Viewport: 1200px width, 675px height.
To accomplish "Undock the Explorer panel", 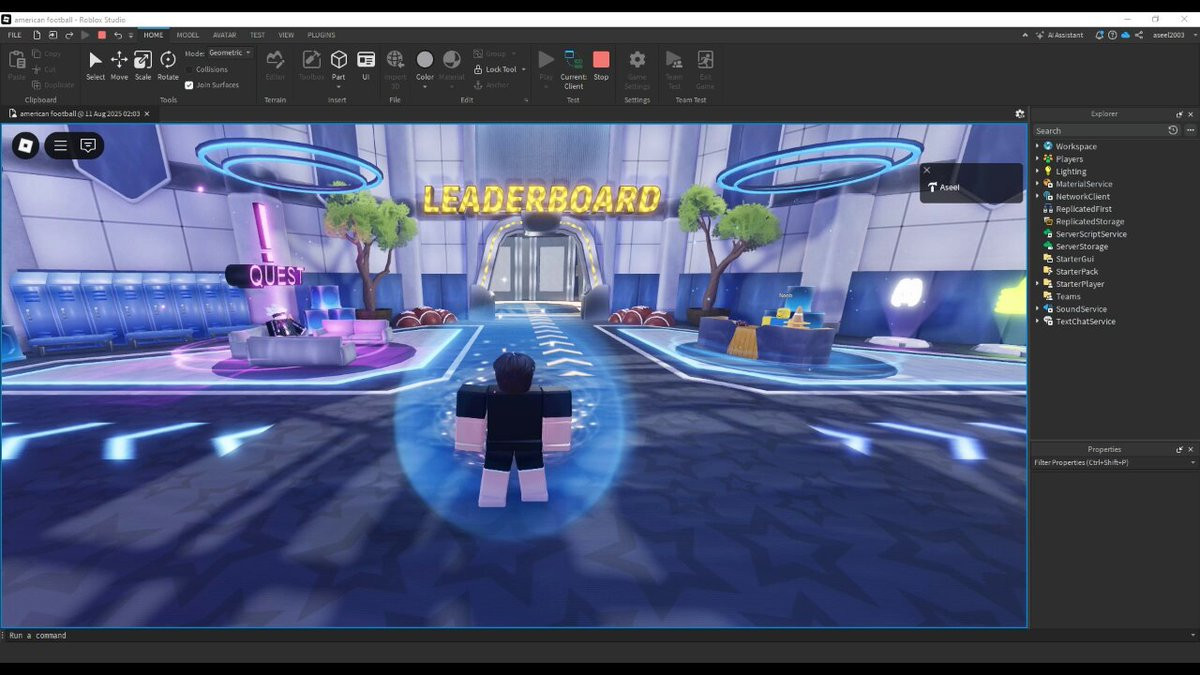I will pyautogui.click(x=1179, y=114).
